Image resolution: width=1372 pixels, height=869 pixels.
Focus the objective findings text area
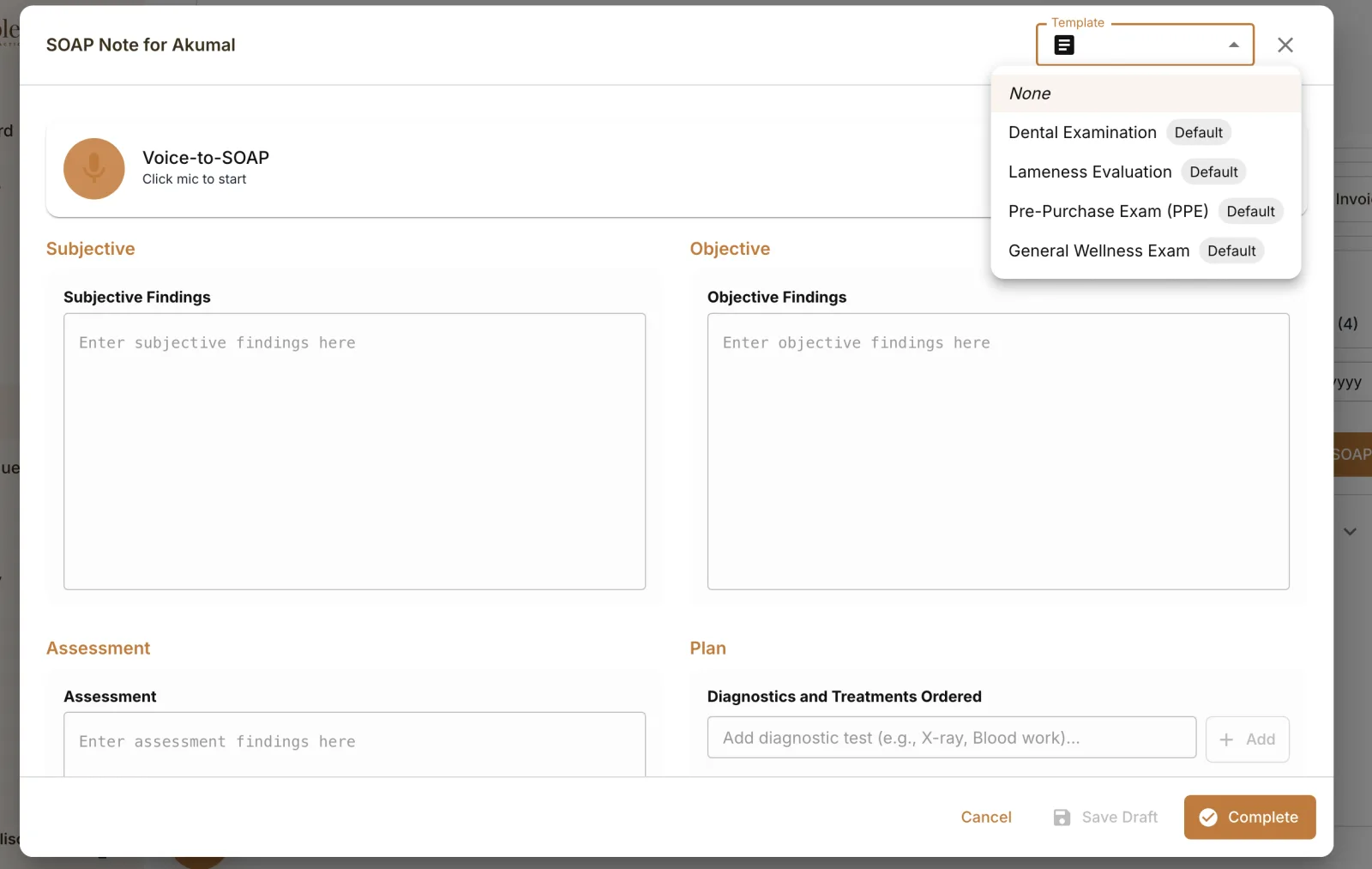pyautogui.click(x=998, y=451)
